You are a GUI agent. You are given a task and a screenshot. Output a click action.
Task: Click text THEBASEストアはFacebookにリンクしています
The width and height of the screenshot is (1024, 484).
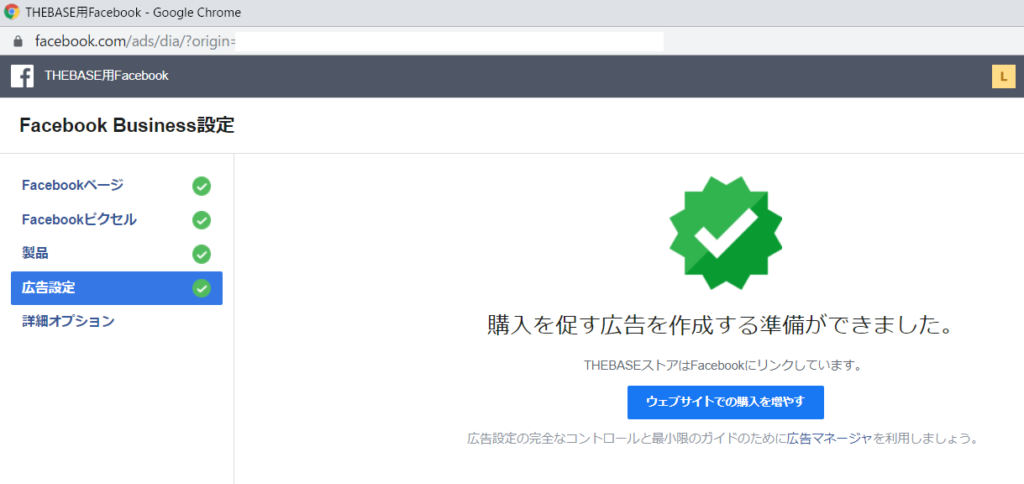pos(723,366)
